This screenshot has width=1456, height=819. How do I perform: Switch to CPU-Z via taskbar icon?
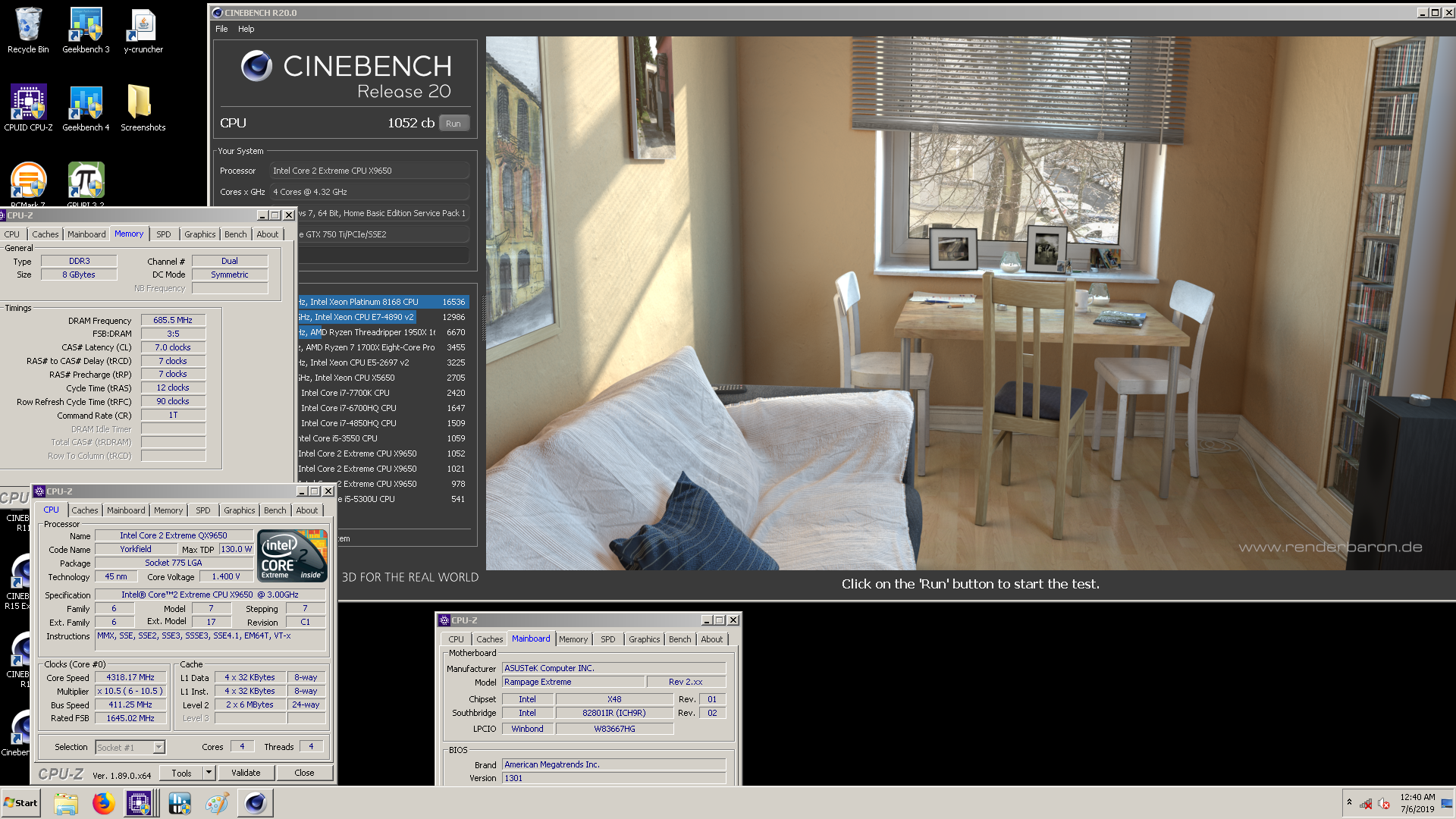pos(139,803)
